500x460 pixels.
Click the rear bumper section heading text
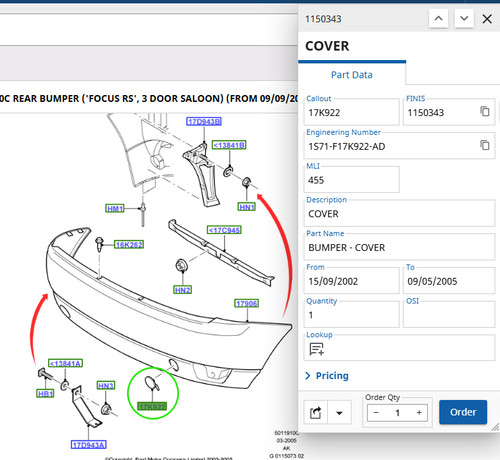[149, 99]
